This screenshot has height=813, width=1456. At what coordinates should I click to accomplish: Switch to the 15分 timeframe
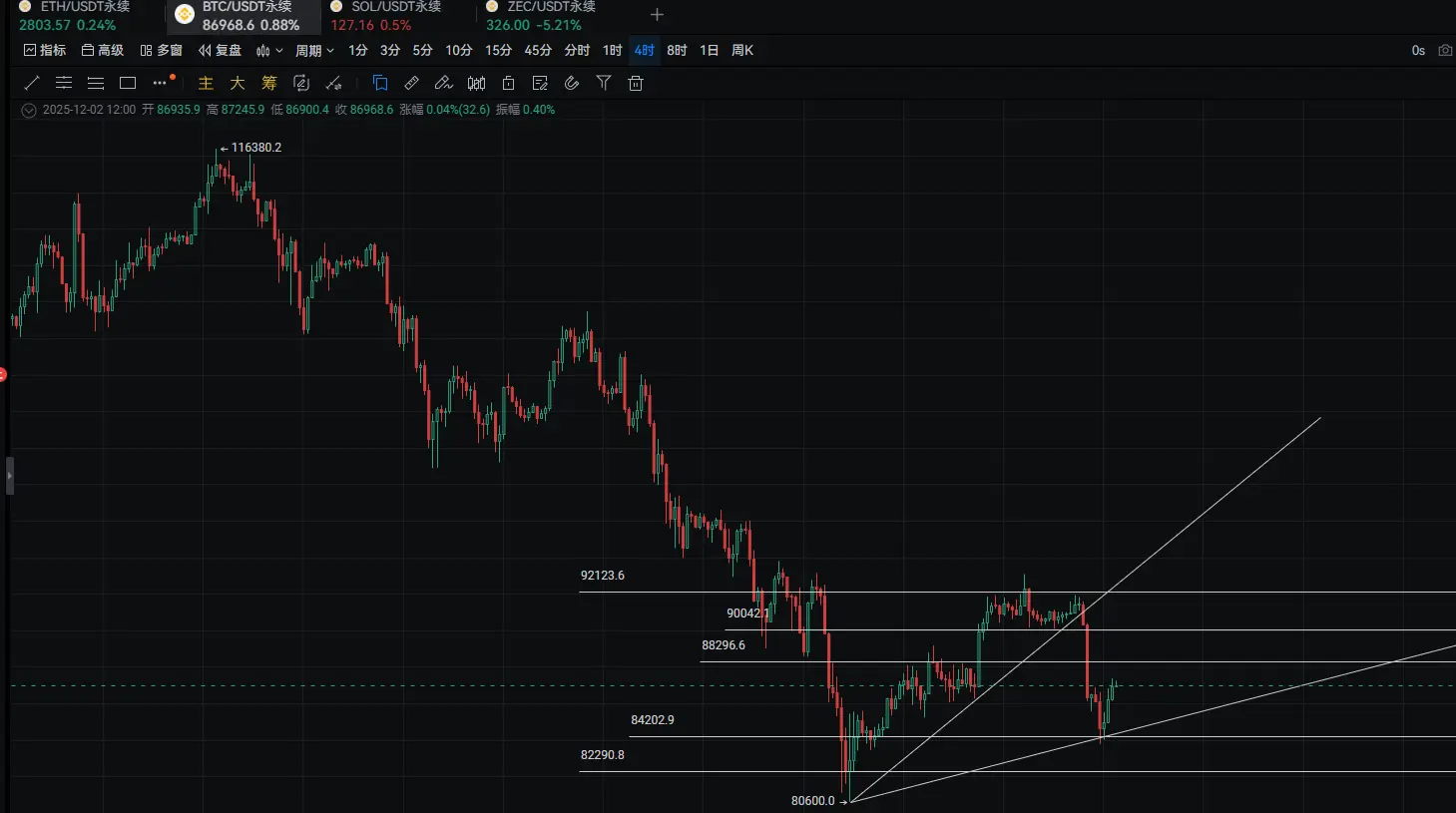[498, 50]
